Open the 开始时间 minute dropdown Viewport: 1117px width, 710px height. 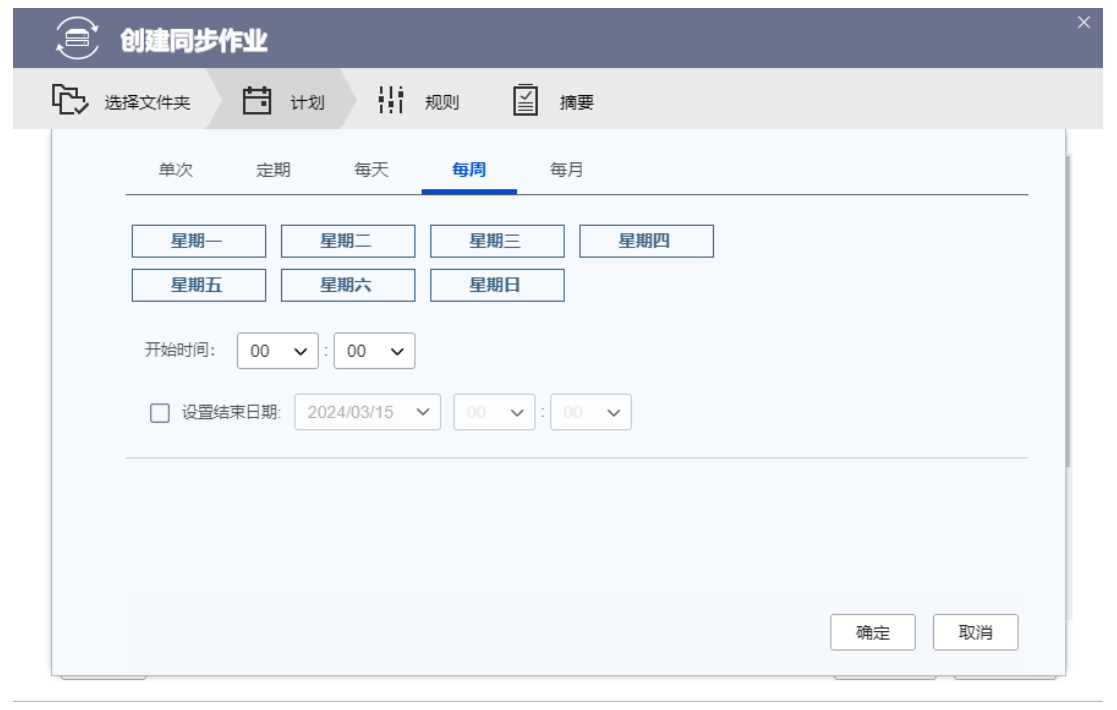(374, 351)
